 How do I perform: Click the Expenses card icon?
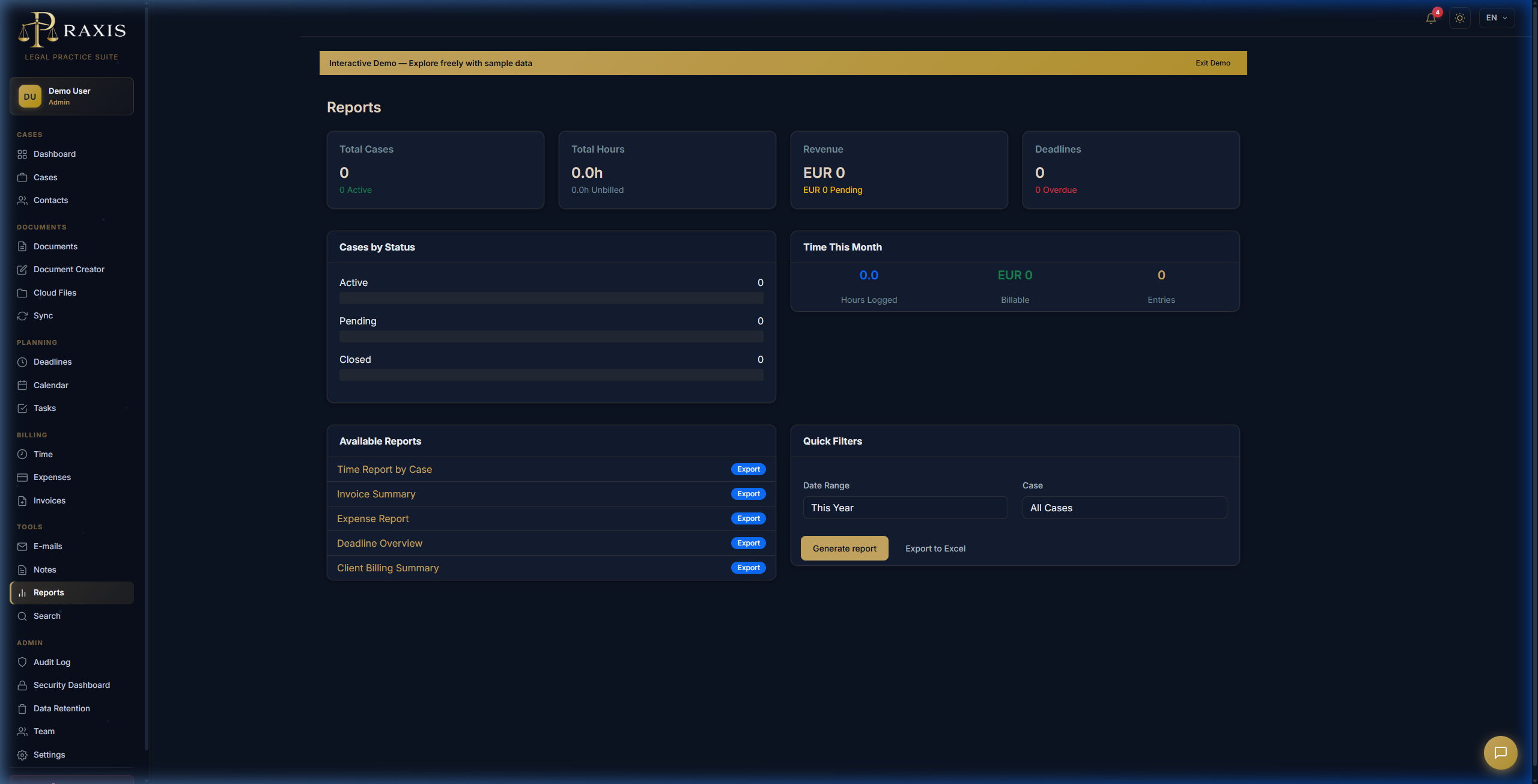click(22, 478)
